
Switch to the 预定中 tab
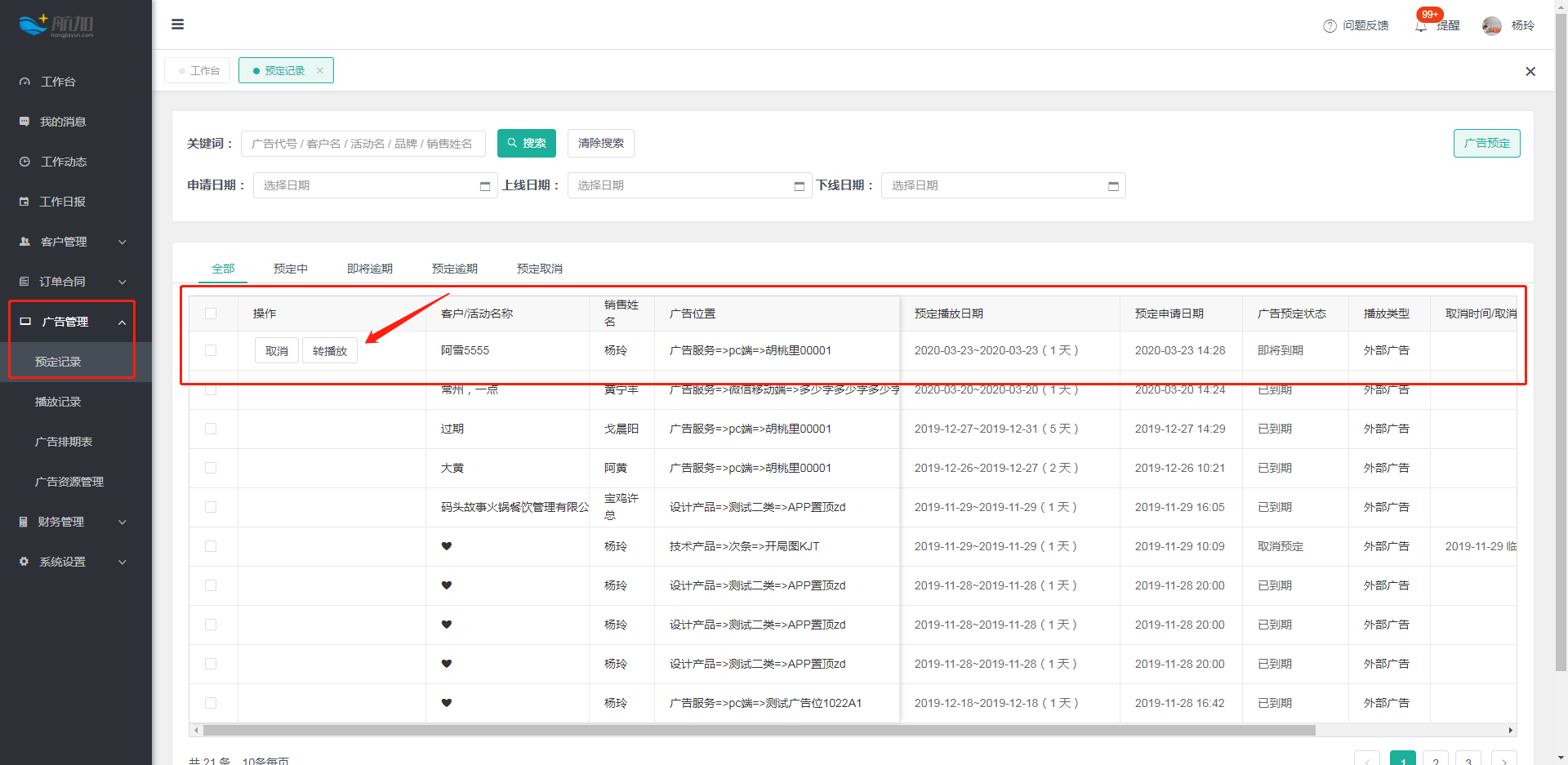[x=291, y=269]
